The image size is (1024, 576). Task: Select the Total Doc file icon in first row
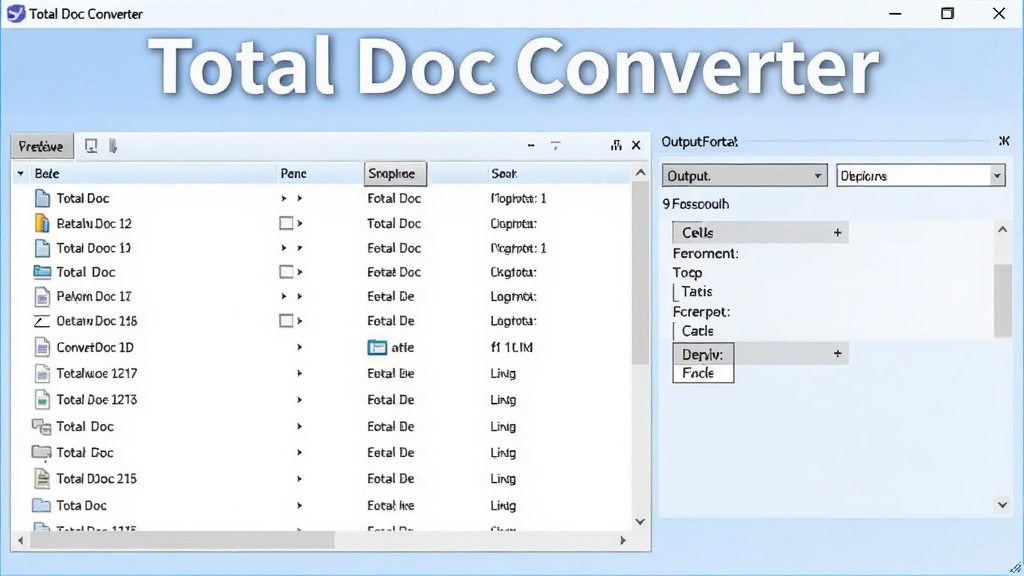click(42, 198)
